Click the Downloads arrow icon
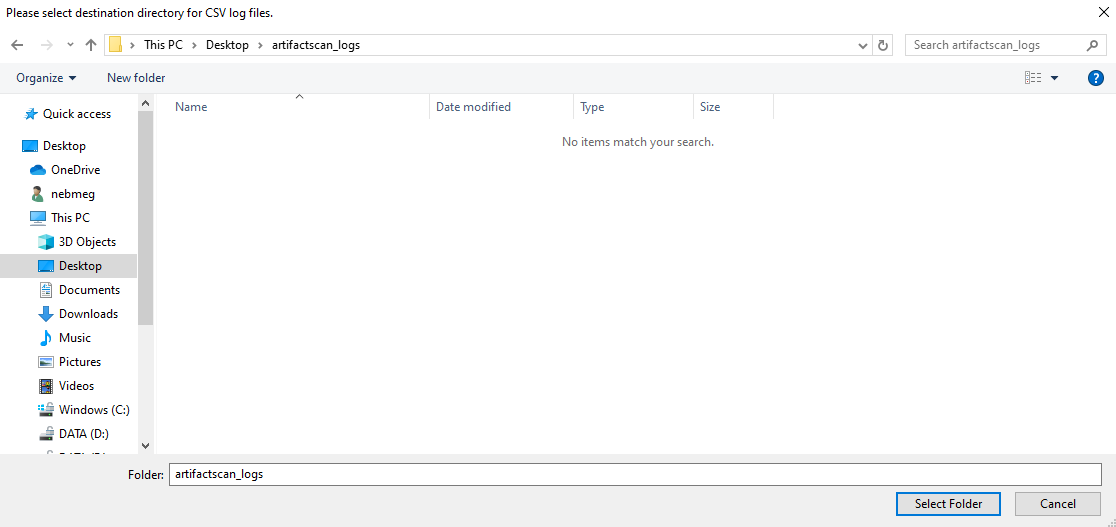 pyautogui.click(x=46, y=314)
